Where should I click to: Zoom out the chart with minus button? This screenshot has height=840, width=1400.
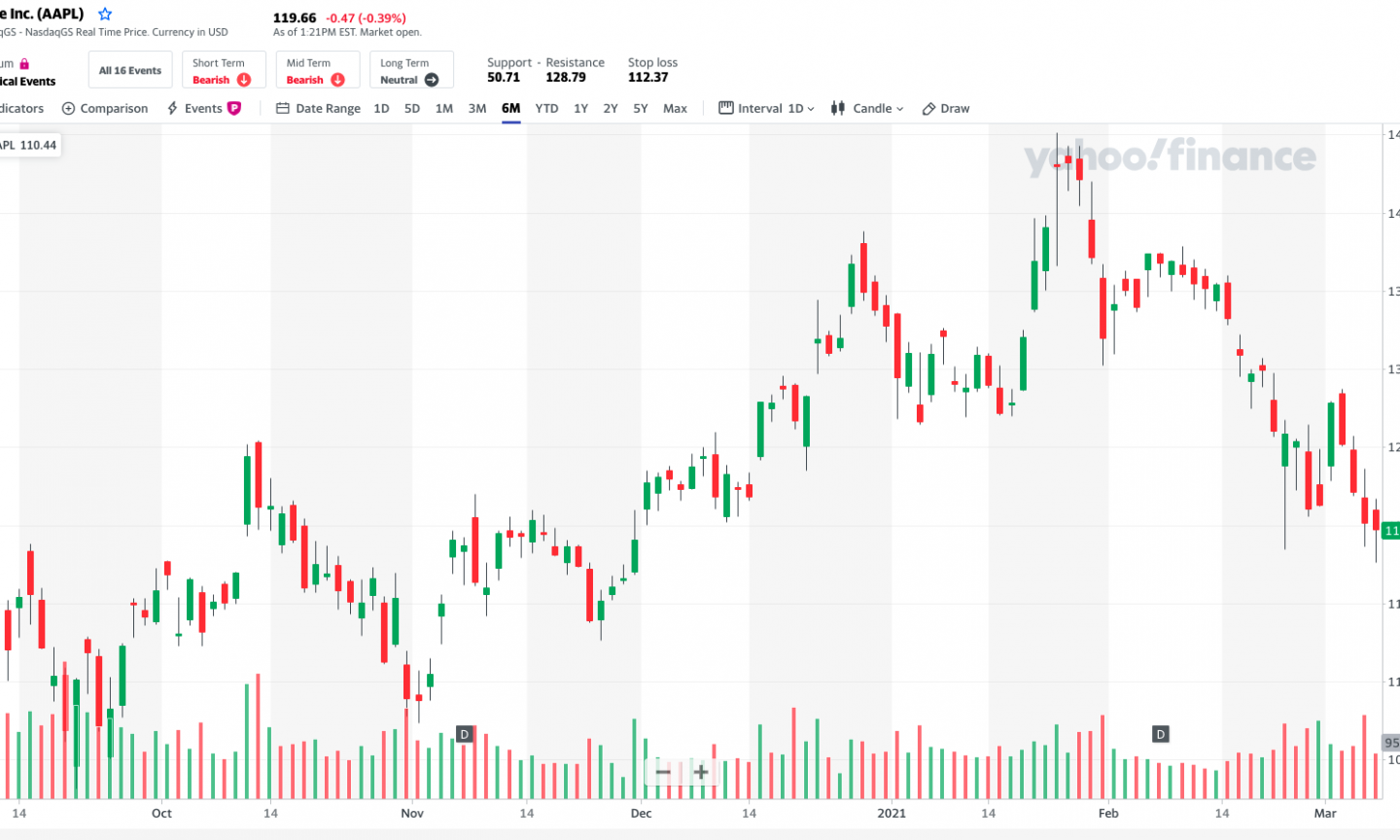(663, 772)
